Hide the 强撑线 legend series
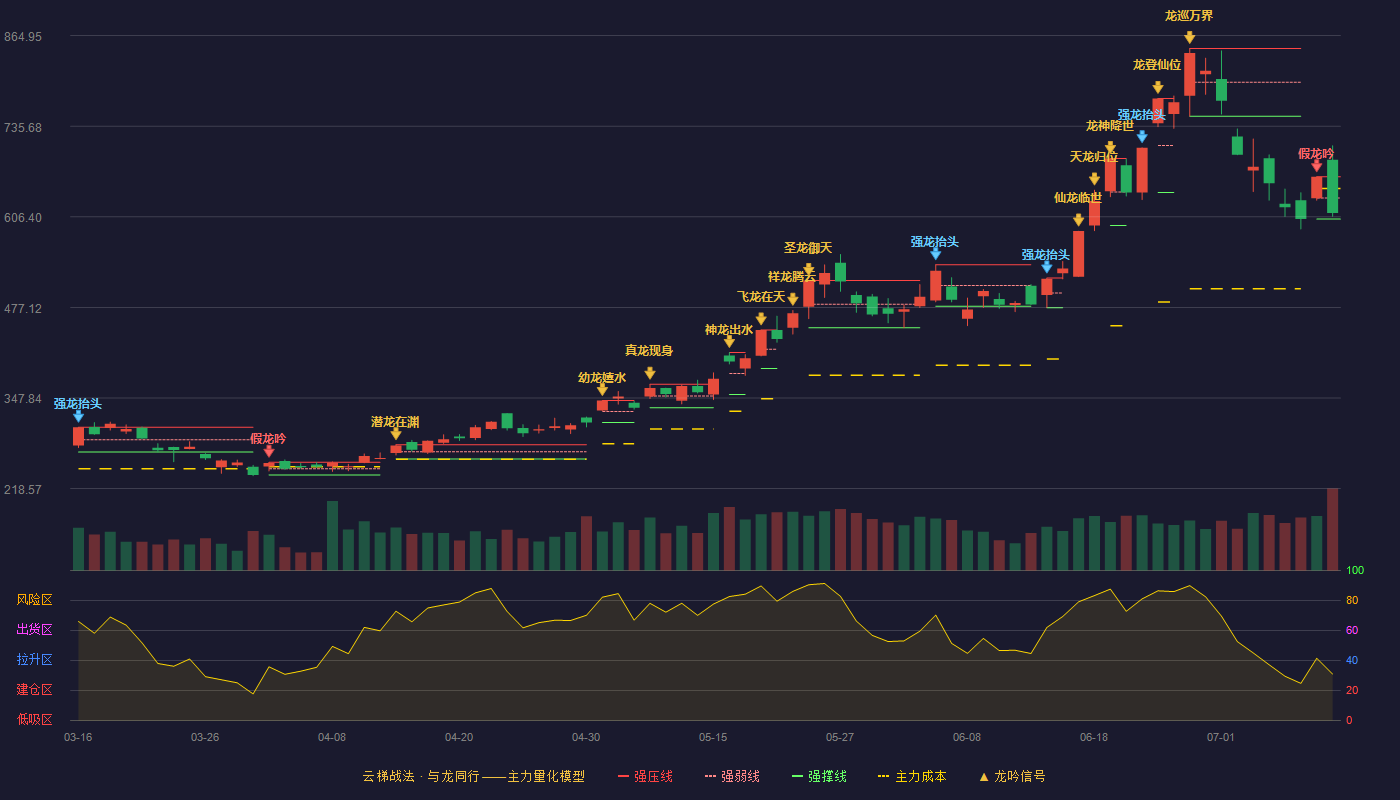Viewport: 1400px width, 800px height. [820, 776]
